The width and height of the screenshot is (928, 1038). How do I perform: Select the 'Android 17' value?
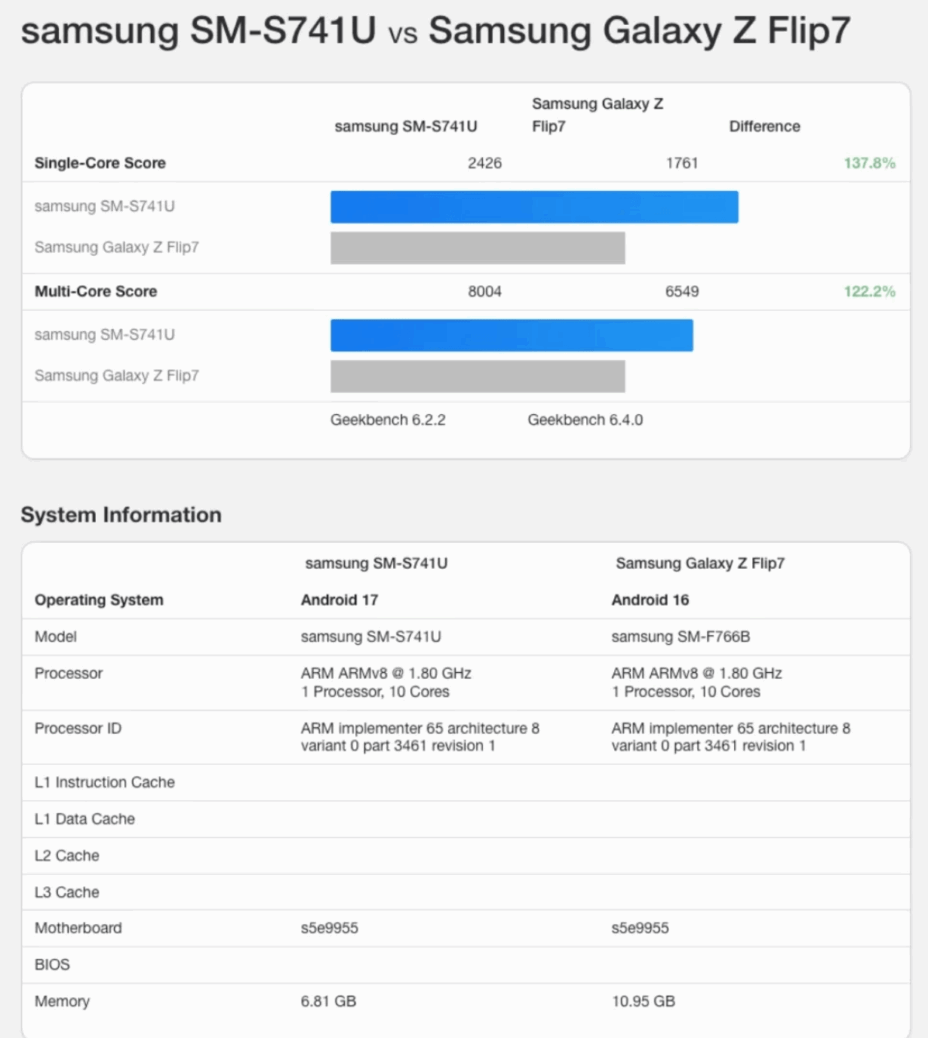point(340,600)
